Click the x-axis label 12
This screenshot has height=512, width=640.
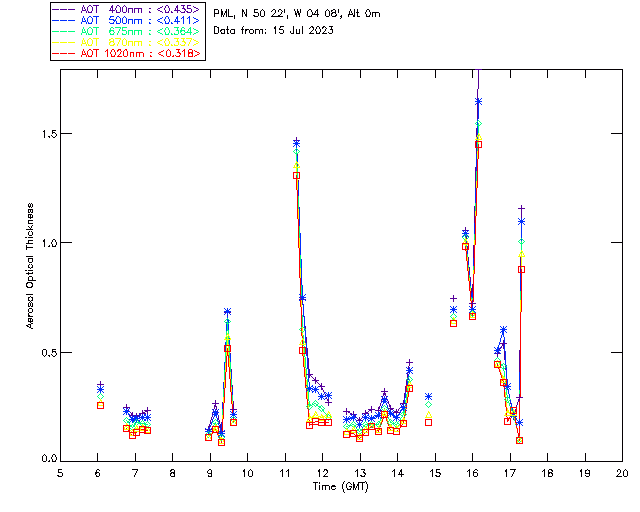[x=322, y=473]
